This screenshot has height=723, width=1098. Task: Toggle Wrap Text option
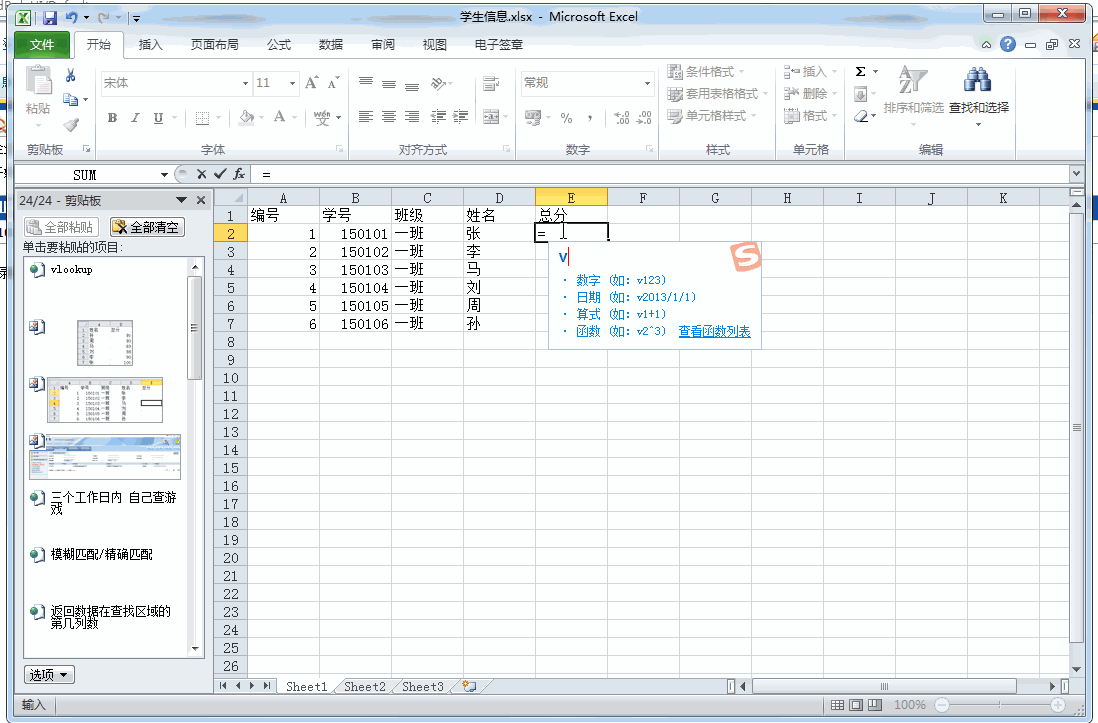click(x=492, y=84)
